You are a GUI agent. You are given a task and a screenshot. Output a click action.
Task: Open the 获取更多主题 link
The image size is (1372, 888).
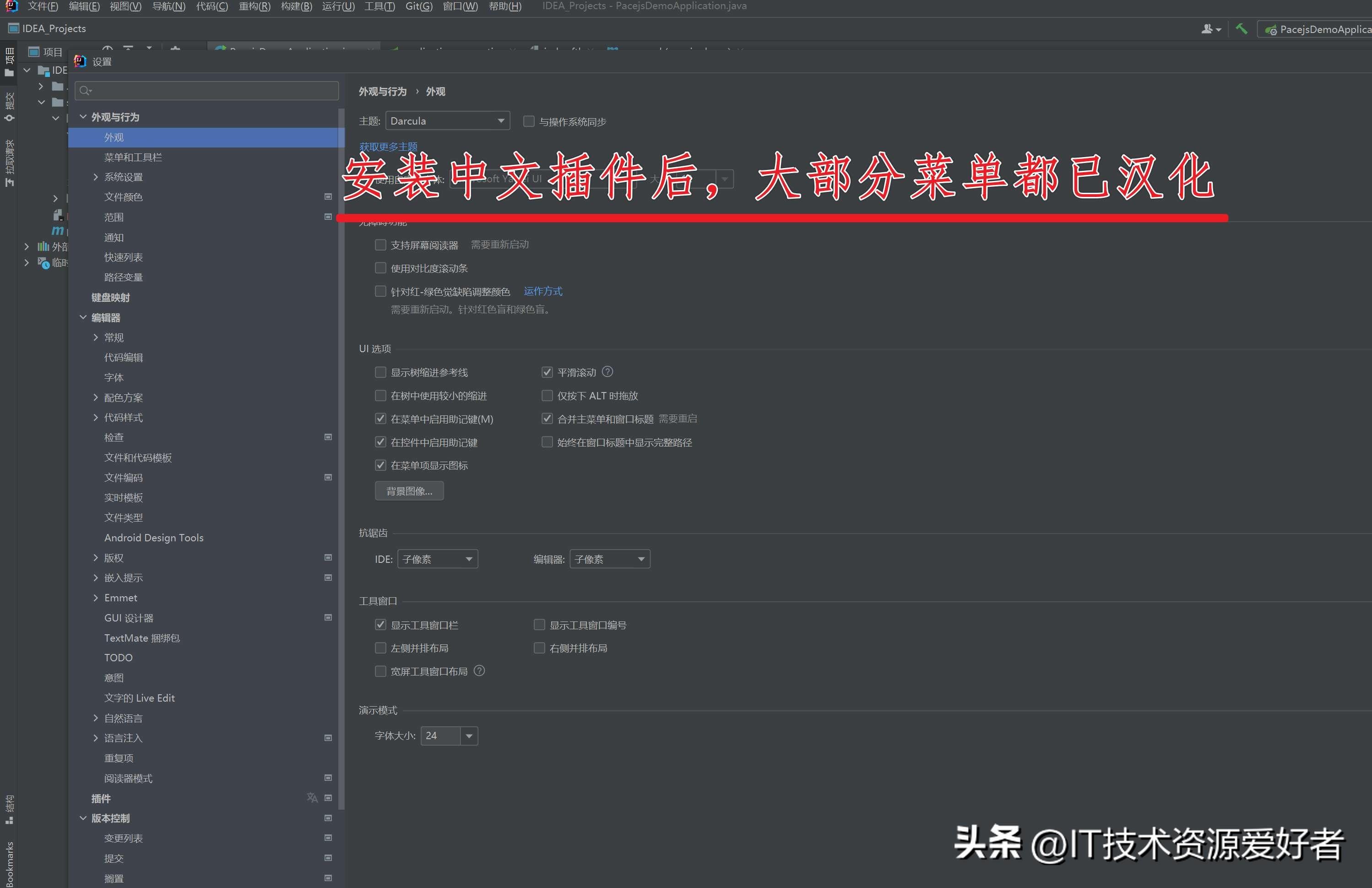click(x=388, y=147)
